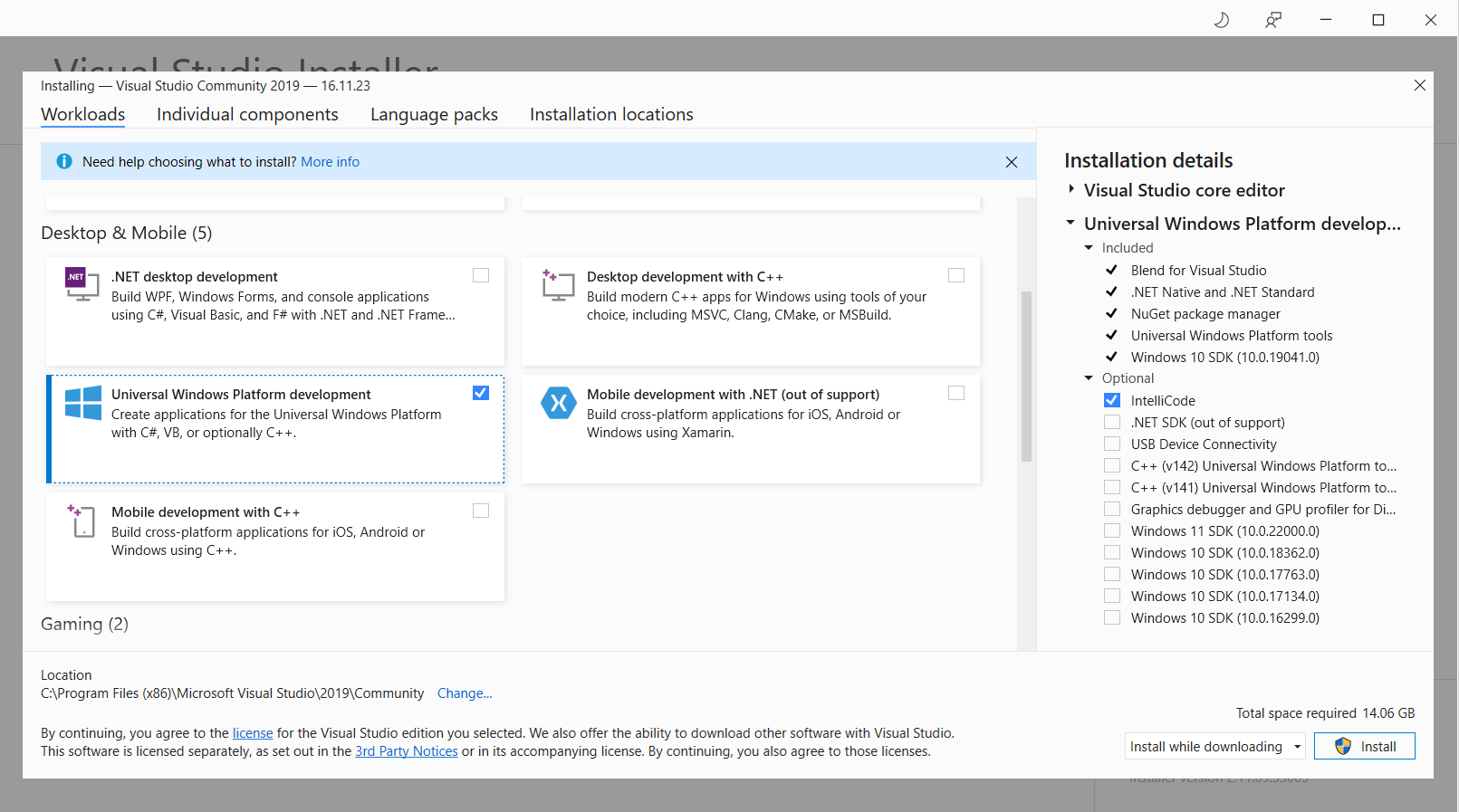Click Change... link for install location
This screenshot has width=1459, height=812.
point(465,693)
